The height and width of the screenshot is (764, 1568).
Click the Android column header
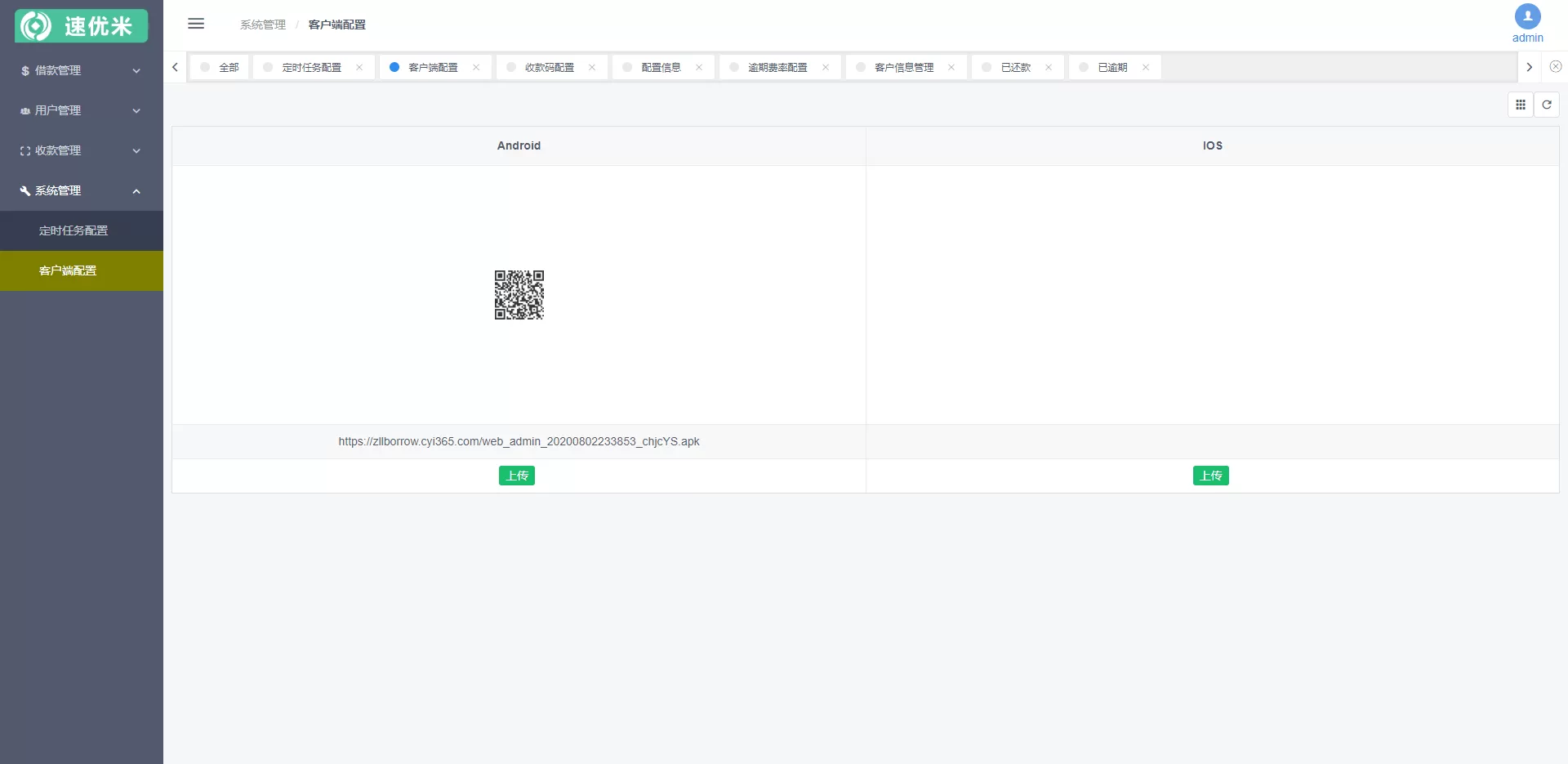pos(519,145)
